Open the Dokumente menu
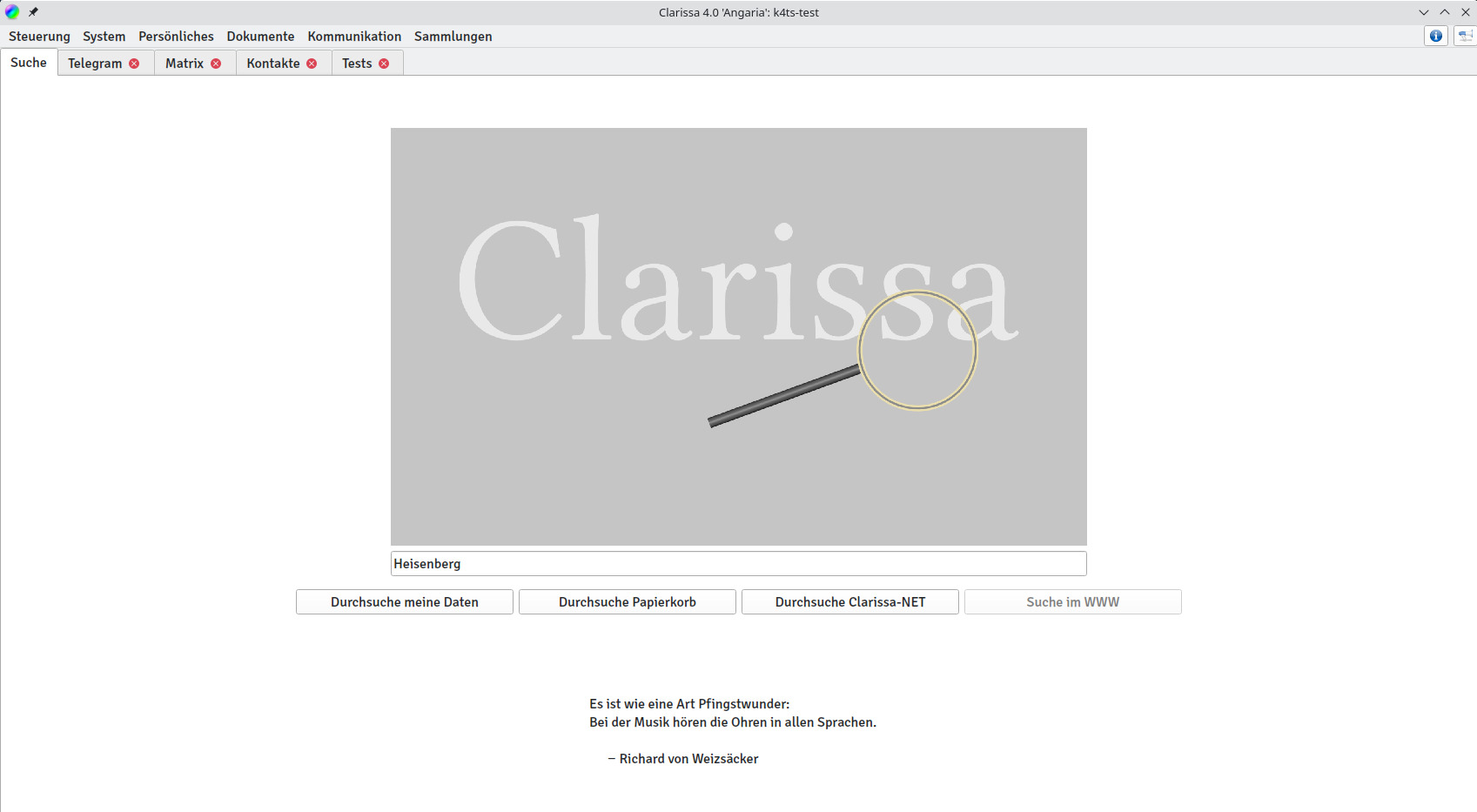1477x812 pixels. (260, 37)
